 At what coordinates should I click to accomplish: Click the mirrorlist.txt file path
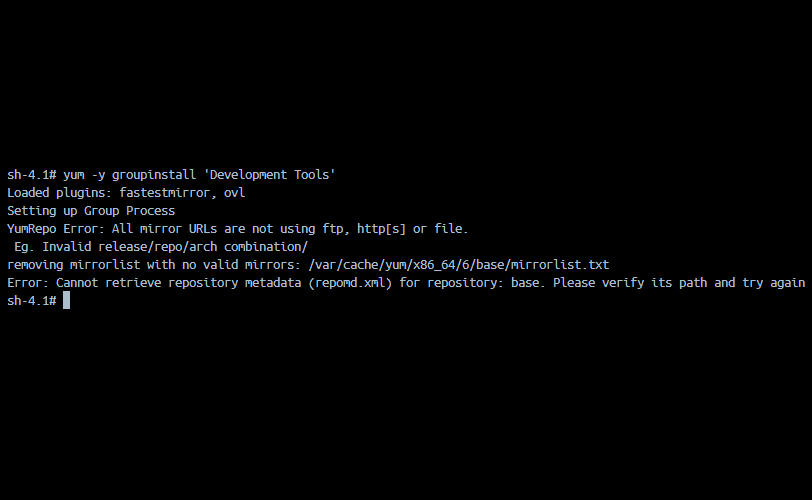tap(459, 265)
